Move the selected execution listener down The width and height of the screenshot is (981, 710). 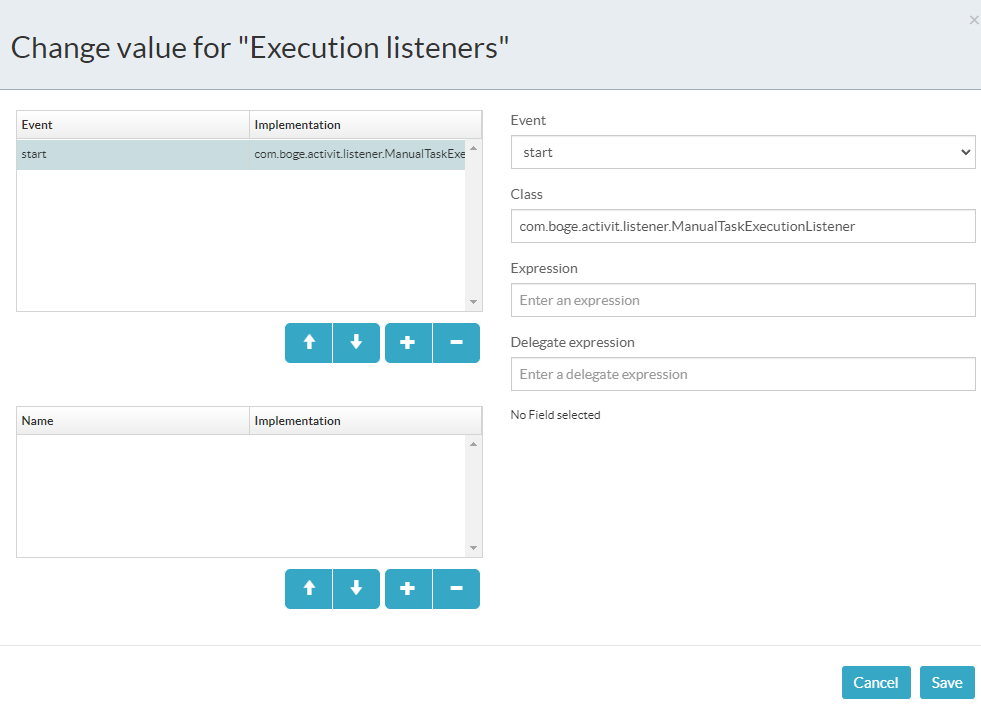[356, 343]
